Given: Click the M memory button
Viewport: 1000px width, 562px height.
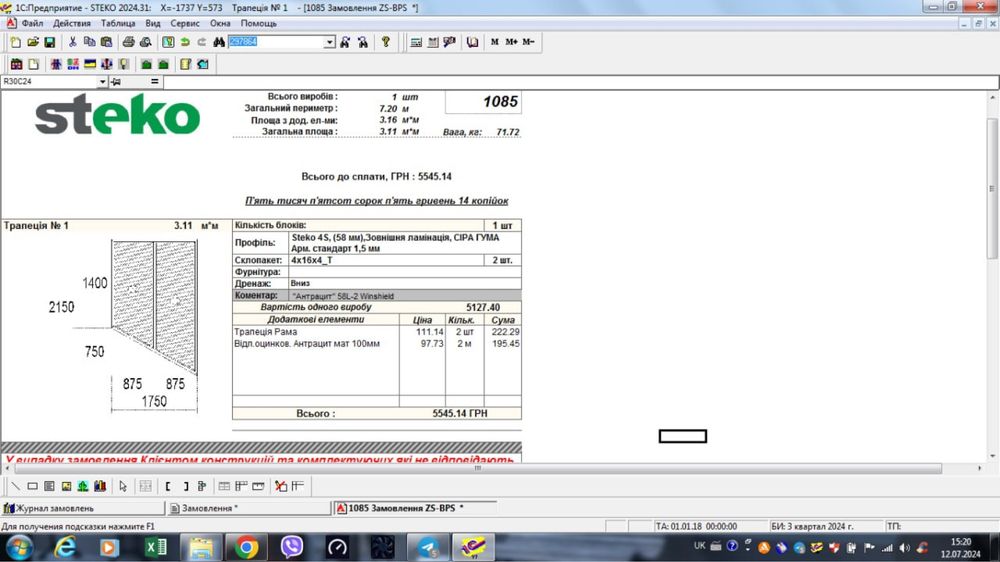Looking at the screenshot, I should tap(494, 42).
